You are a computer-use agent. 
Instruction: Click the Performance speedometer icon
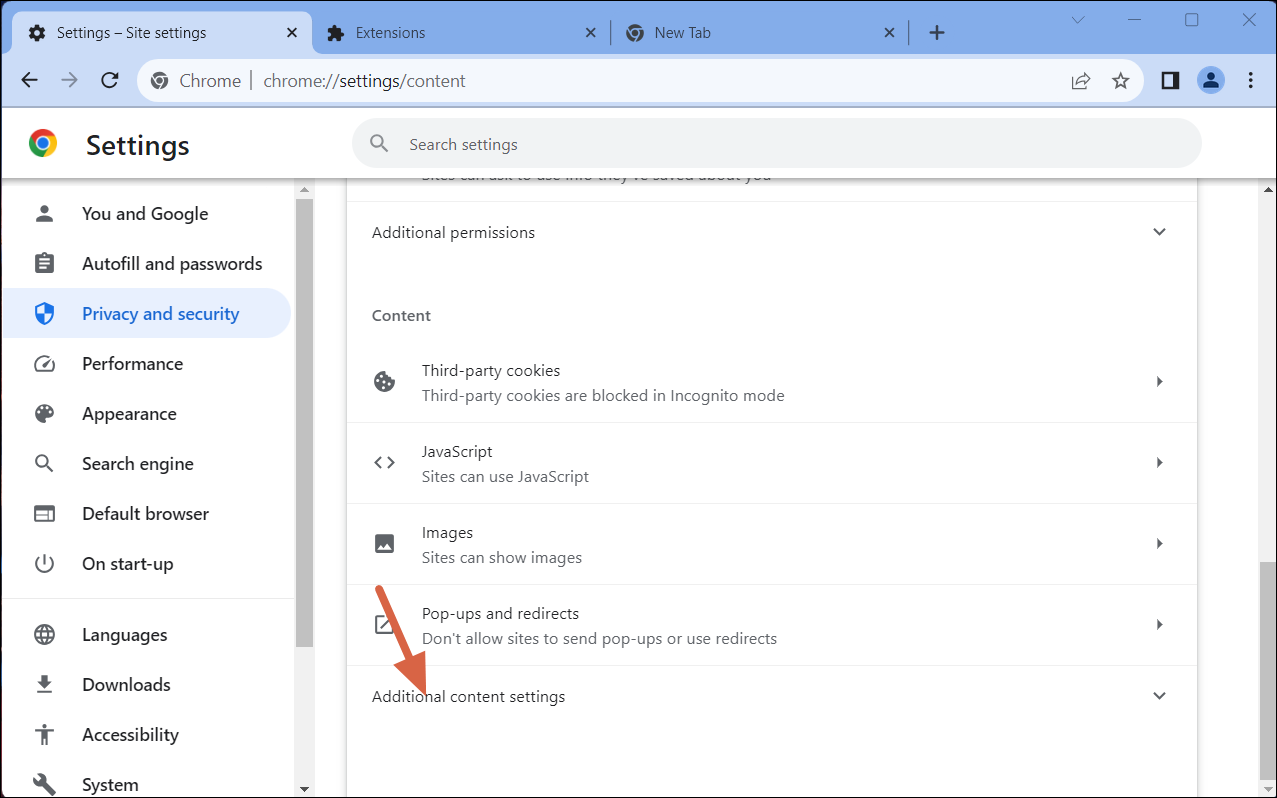44,363
